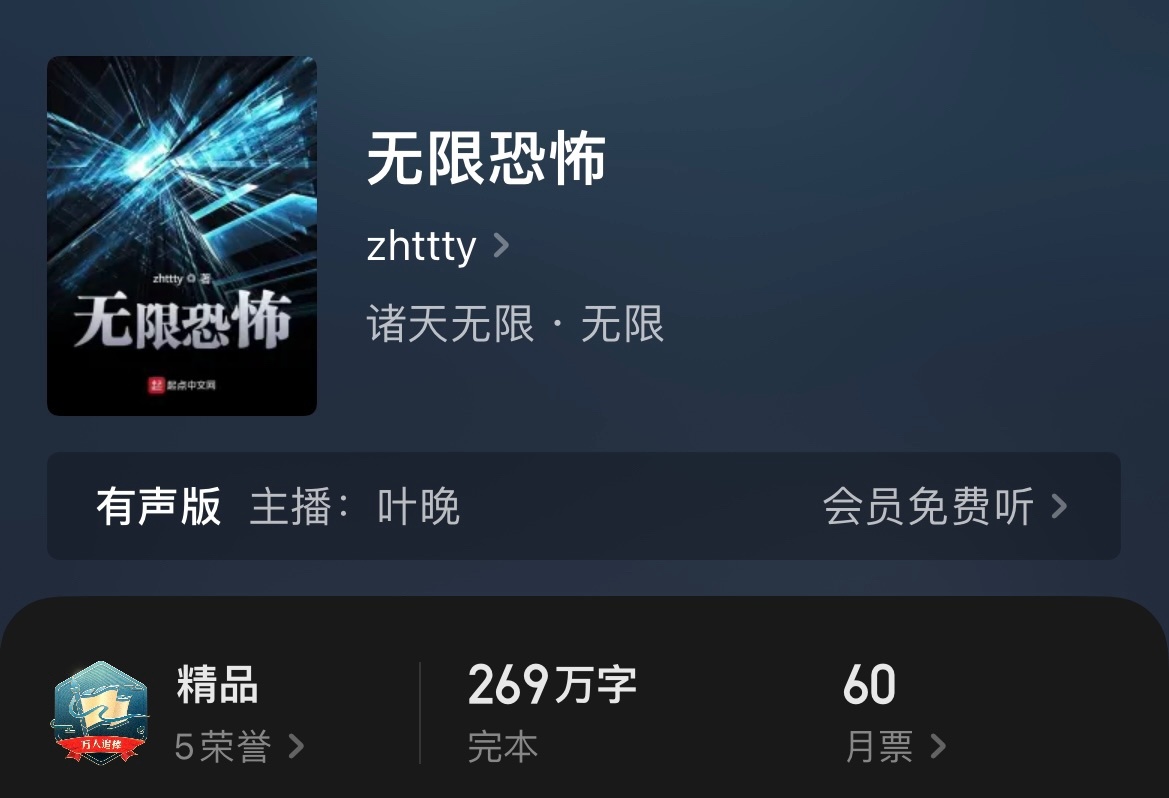Tap 会员免费听 to listen free
The height and width of the screenshot is (798, 1169).
pyautogui.click(x=928, y=506)
